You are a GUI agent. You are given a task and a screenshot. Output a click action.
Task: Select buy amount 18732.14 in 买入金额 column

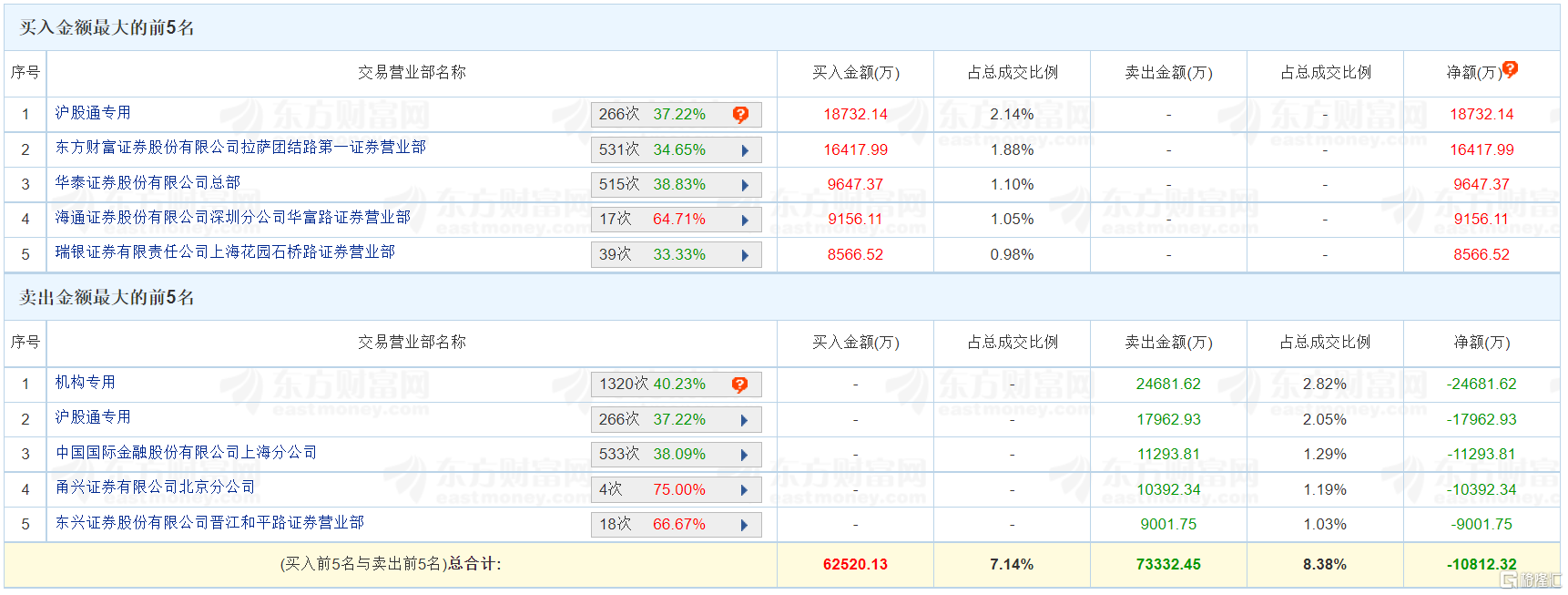coord(856,114)
